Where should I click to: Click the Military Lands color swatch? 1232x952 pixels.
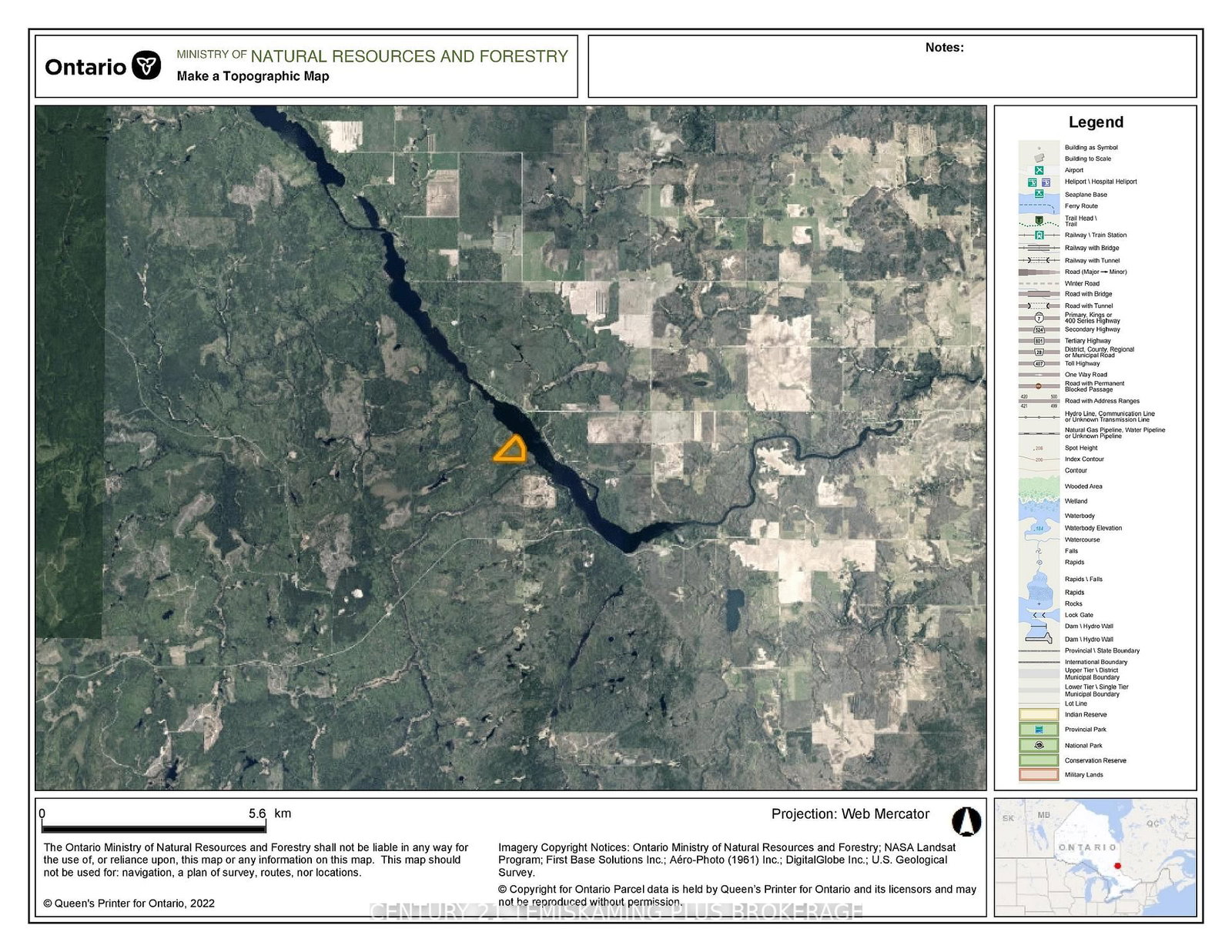1039,775
